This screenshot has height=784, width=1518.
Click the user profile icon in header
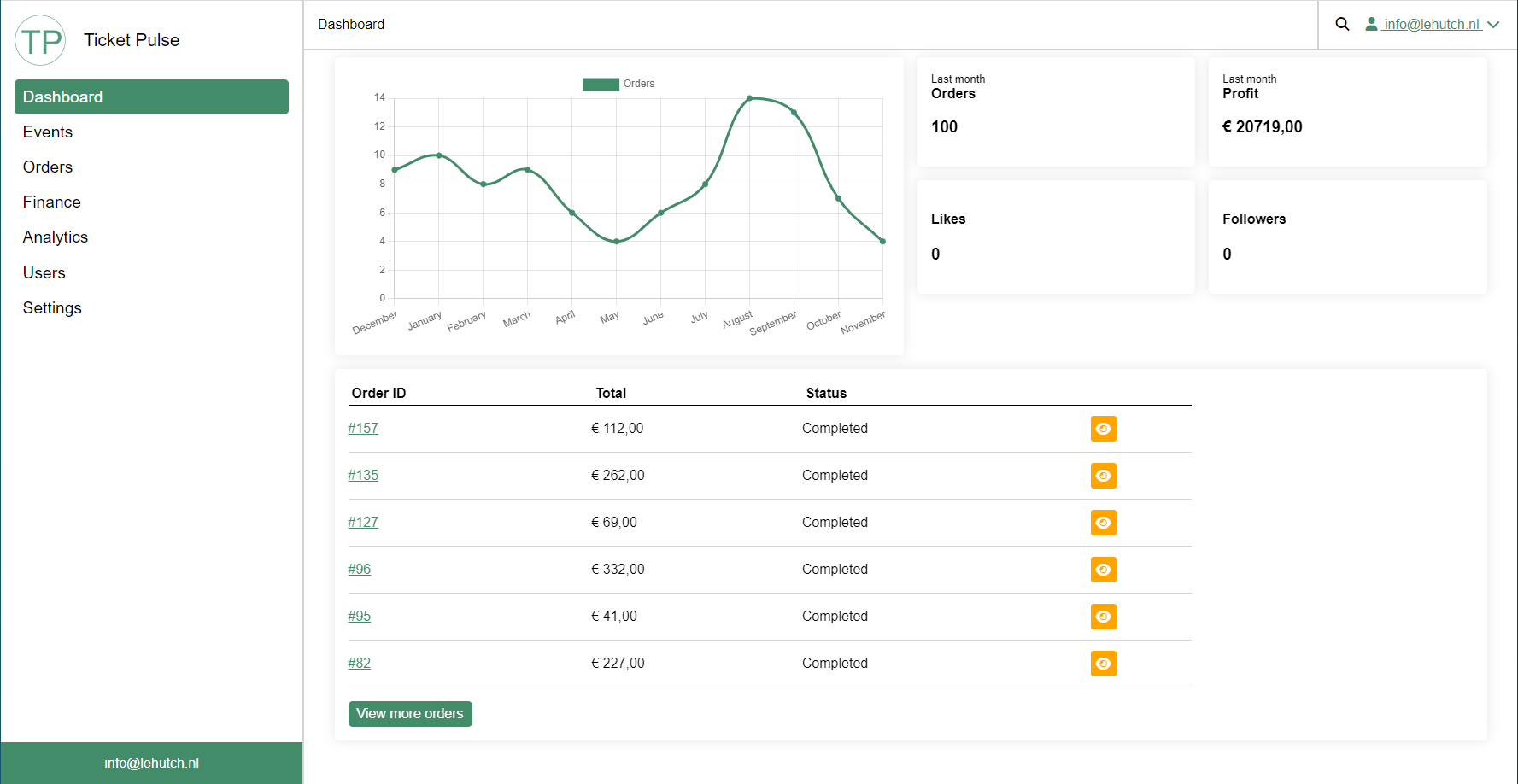[x=1371, y=25]
